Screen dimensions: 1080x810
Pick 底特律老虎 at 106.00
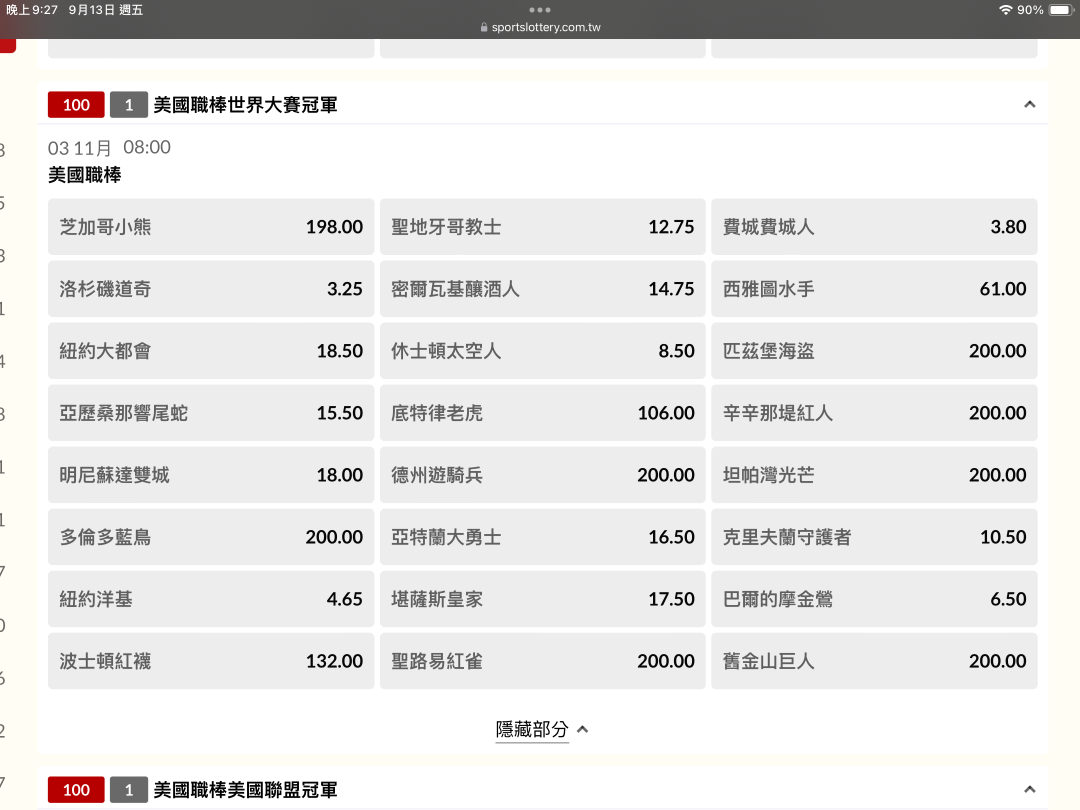click(543, 413)
